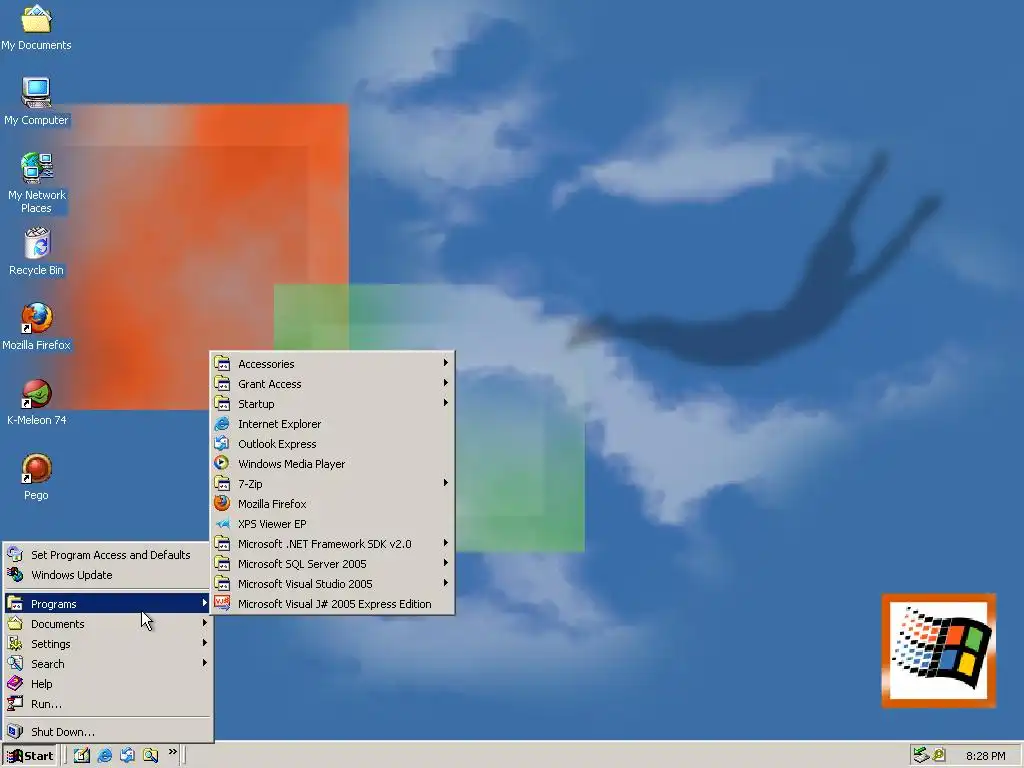Launch Mozilla Firefox from Programs menu
The image size is (1024, 768).
point(332,504)
